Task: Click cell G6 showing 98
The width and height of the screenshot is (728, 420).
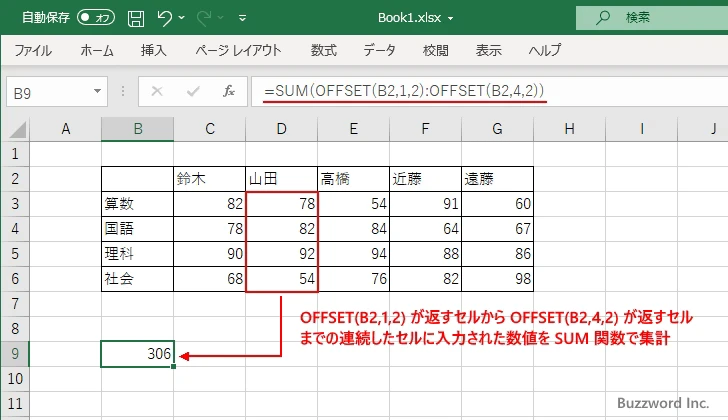Action: [x=497, y=279]
